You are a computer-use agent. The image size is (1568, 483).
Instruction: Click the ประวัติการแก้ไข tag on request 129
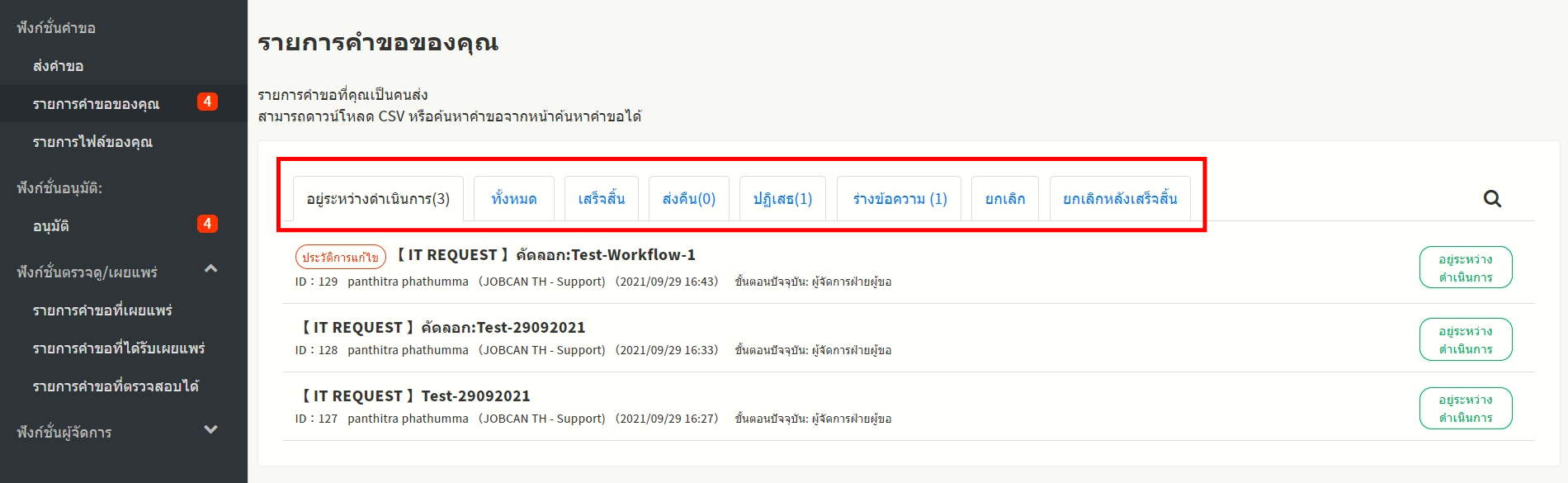coord(340,257)
